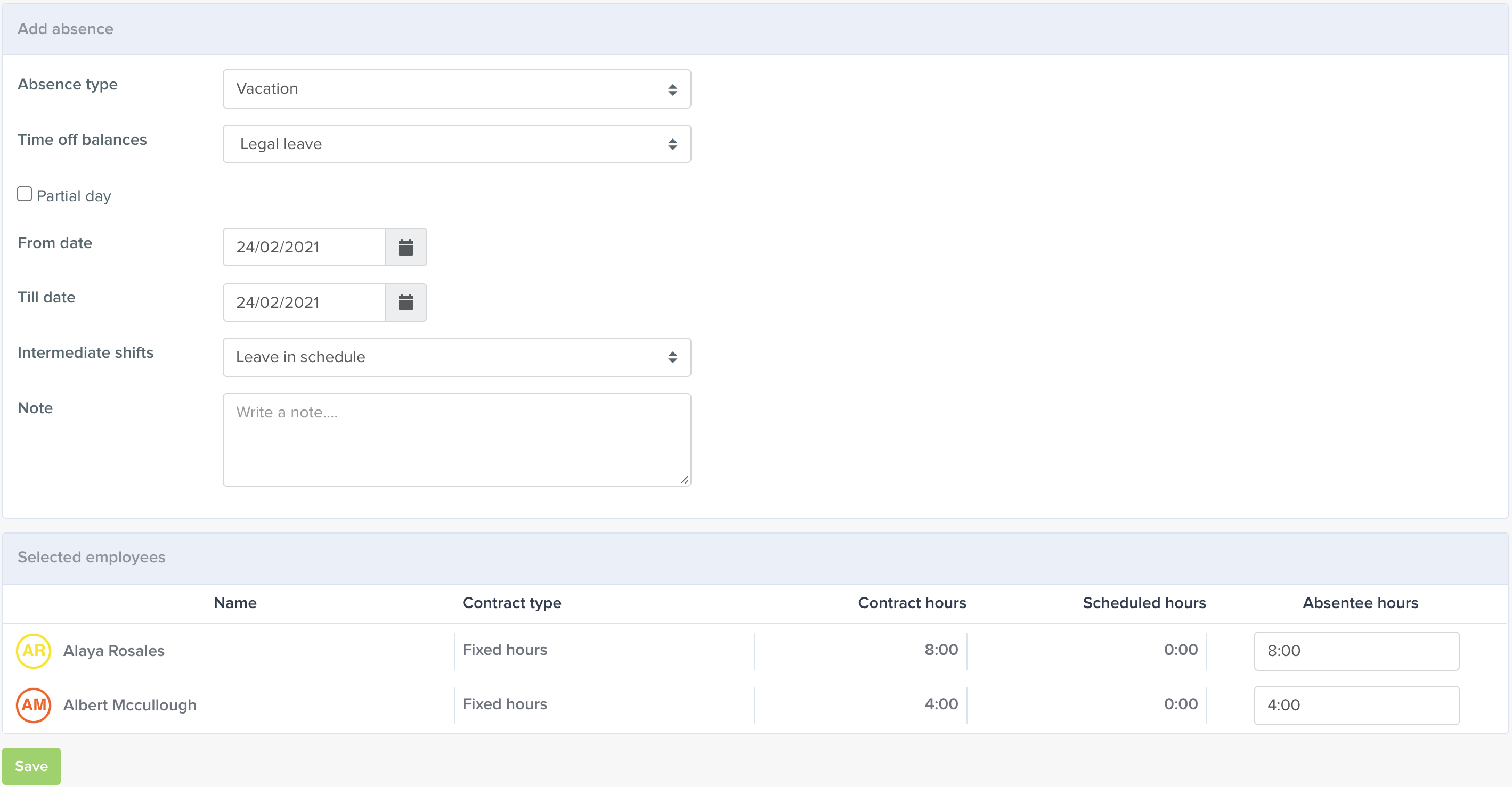
Task: Focus the From date input field
Action: click(304, 247)
